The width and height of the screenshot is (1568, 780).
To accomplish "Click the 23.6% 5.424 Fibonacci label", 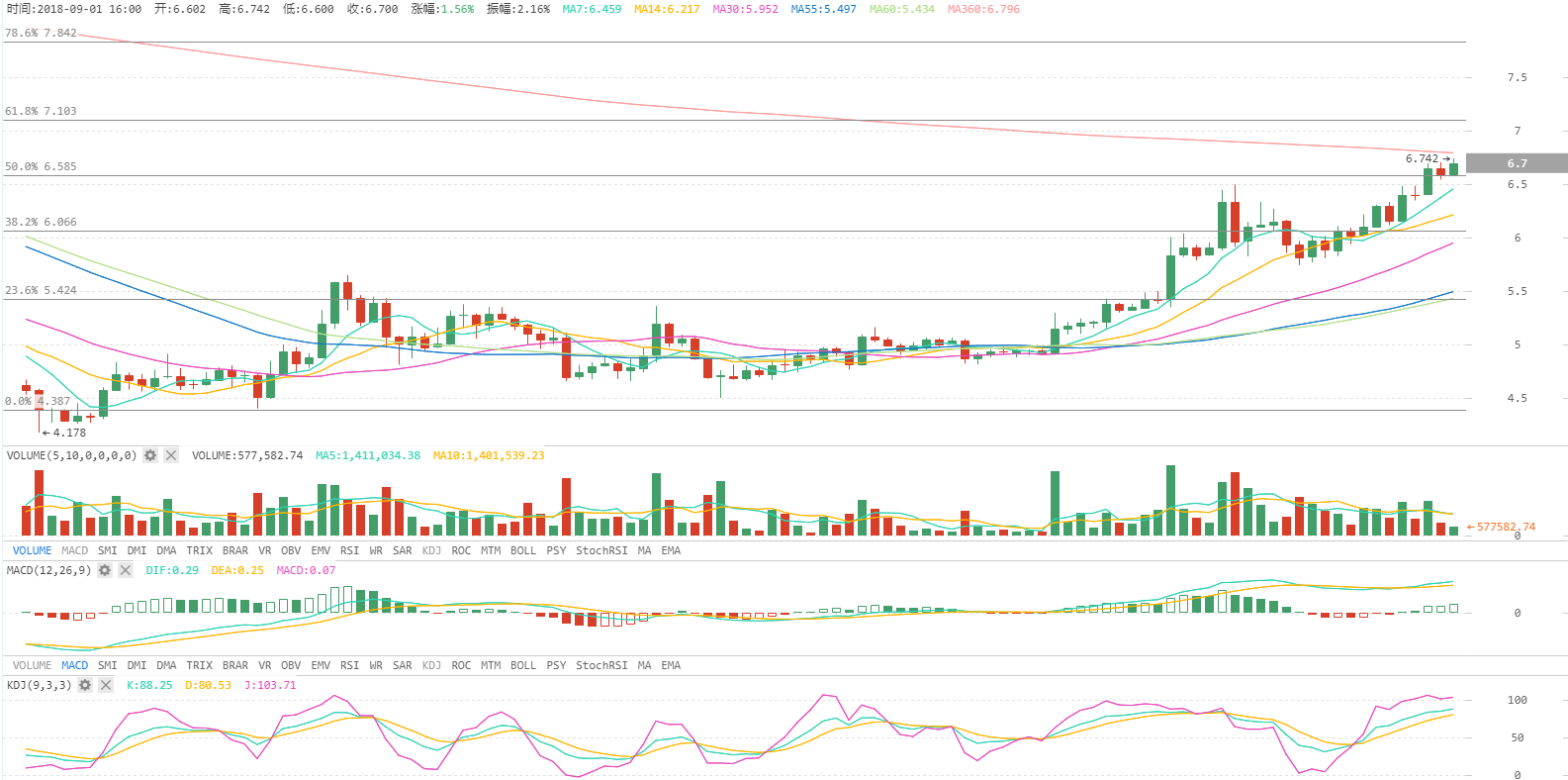I will pyautogui.click(x=41, y=290).
